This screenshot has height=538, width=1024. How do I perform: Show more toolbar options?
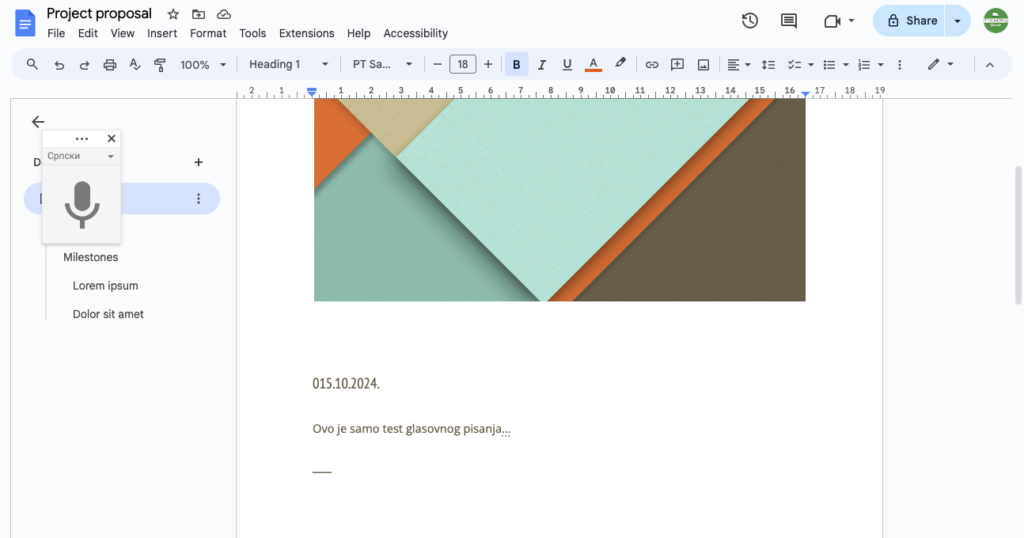[x=899, y=65]
